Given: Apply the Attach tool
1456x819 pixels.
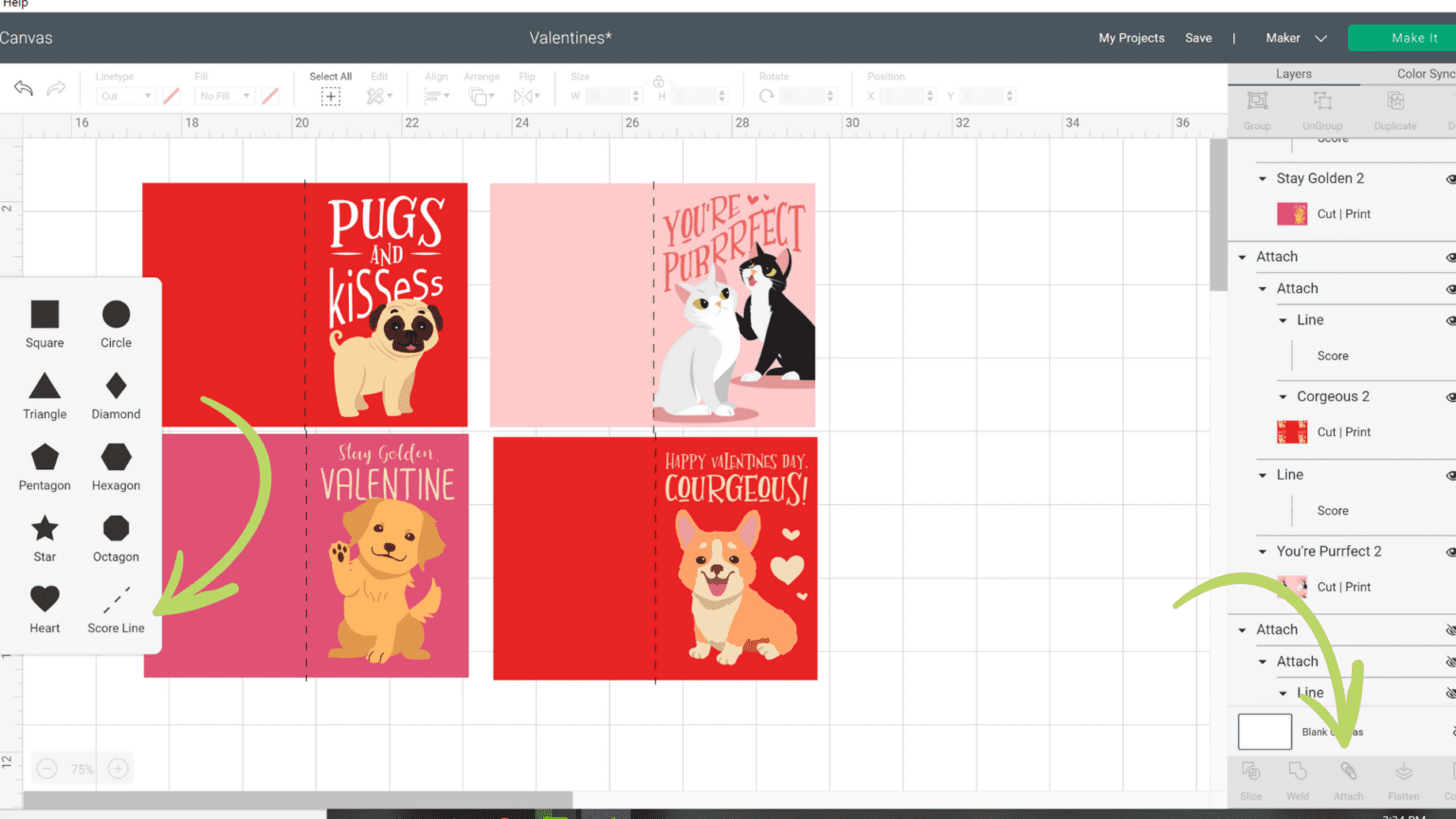Looking at the screenshot, I should pyautogui.click(x=1348, y=777).
